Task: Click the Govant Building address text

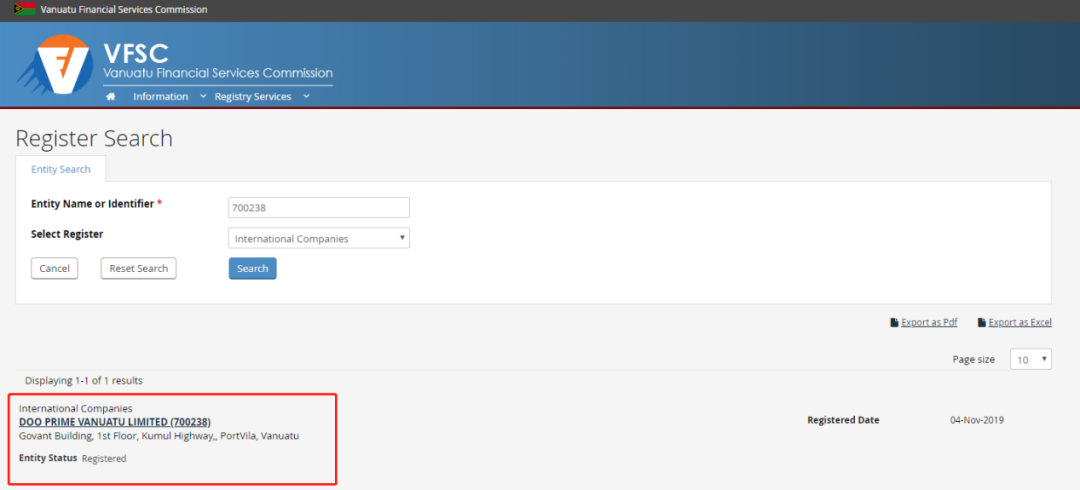Action: (159, 436)
